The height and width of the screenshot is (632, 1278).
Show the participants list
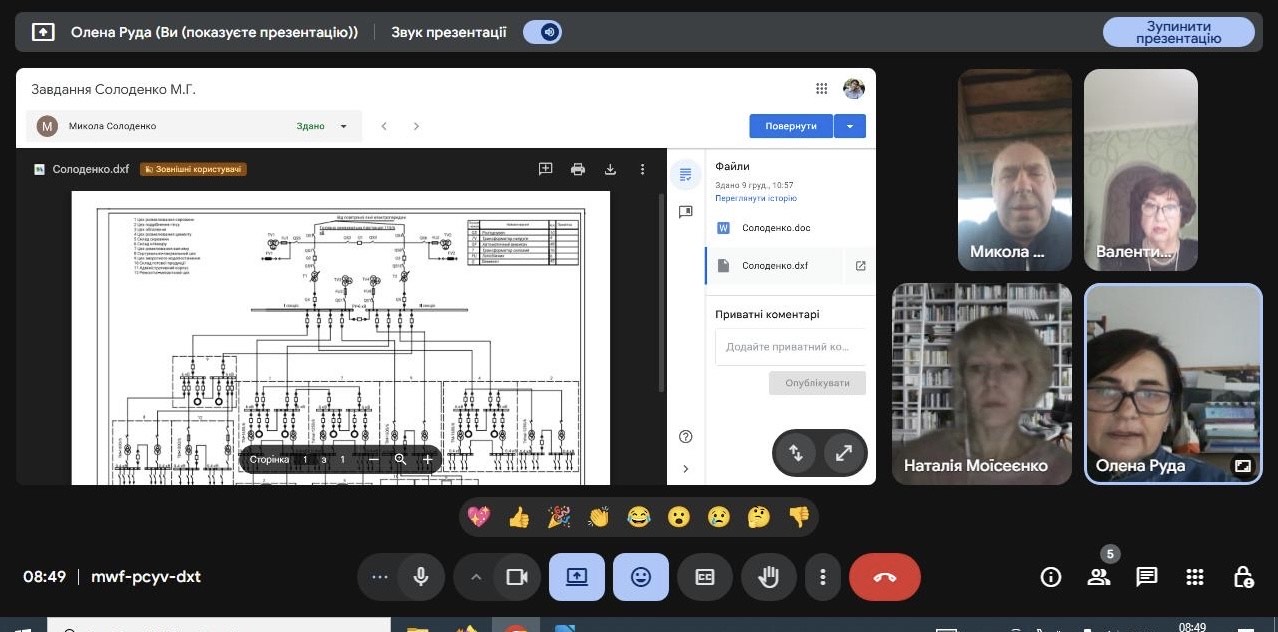tap(1099, 577)
